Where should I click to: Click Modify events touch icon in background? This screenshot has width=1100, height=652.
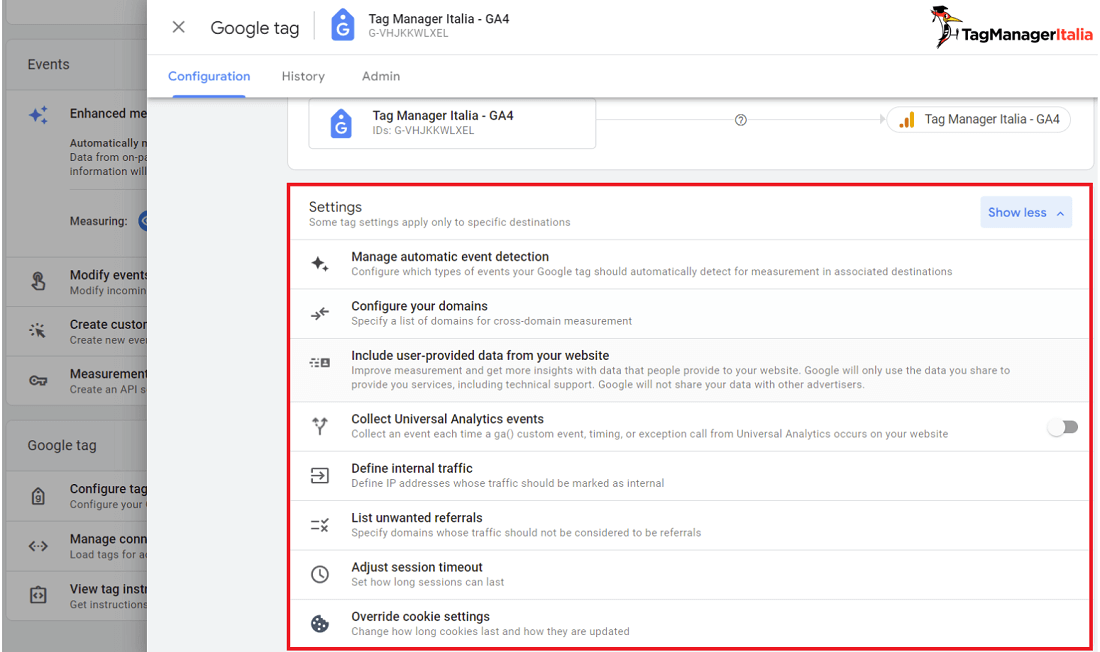(39, 281)
